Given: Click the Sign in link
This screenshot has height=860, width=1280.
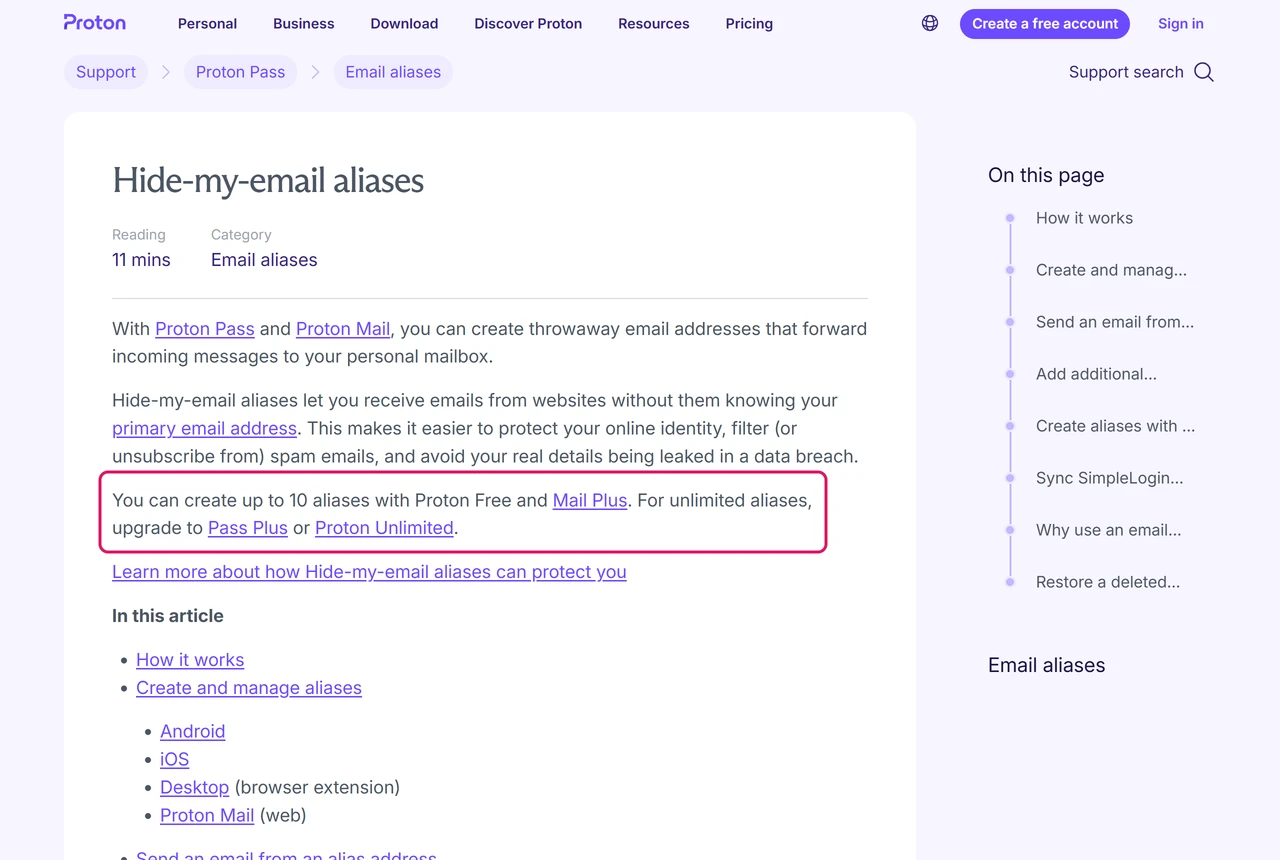Looking at the screenshot, I should click(1181, 24).
